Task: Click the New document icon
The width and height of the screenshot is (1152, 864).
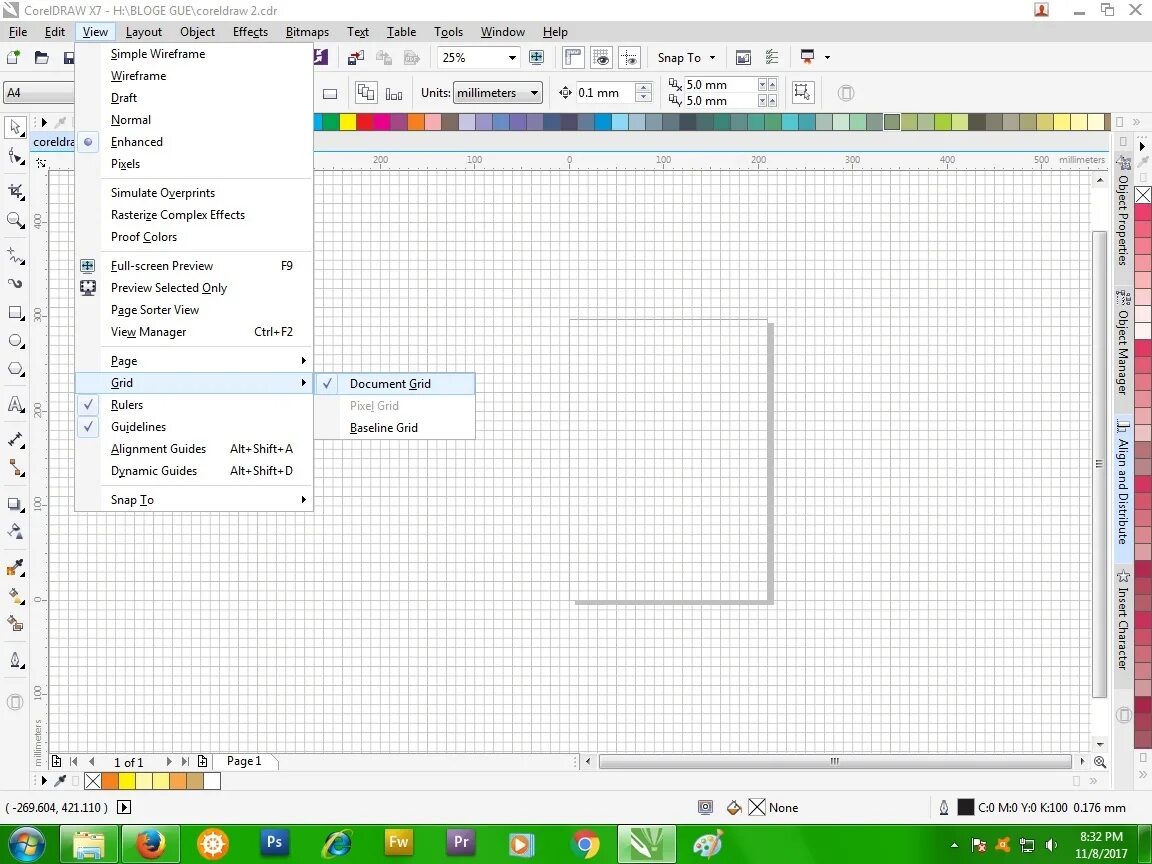Action: coord(13,57)
